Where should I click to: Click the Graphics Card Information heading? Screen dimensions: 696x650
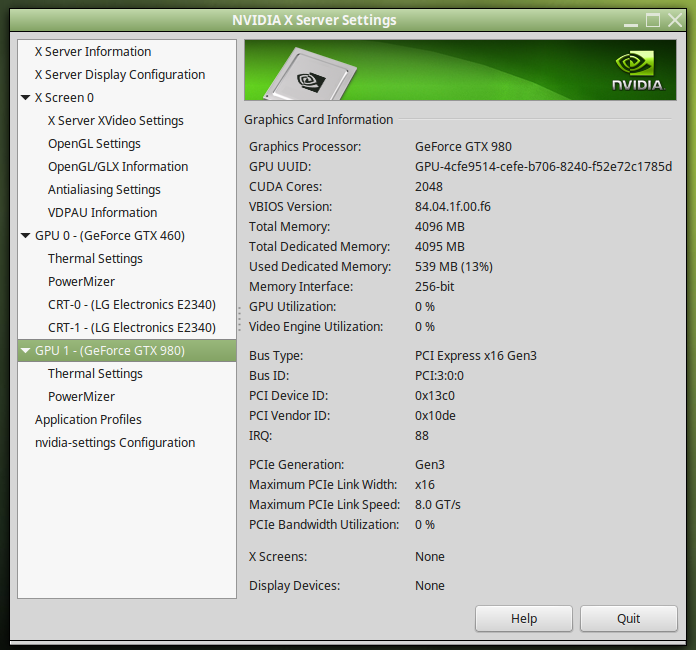tap(318, 119)
